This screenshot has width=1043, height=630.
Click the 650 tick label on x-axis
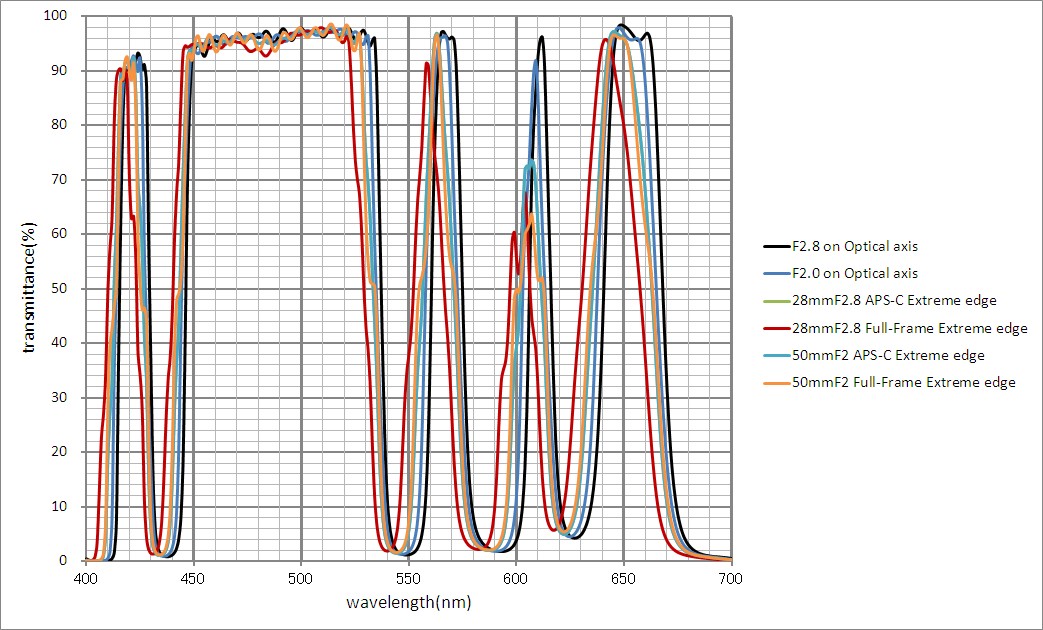(x=624, y=578)
